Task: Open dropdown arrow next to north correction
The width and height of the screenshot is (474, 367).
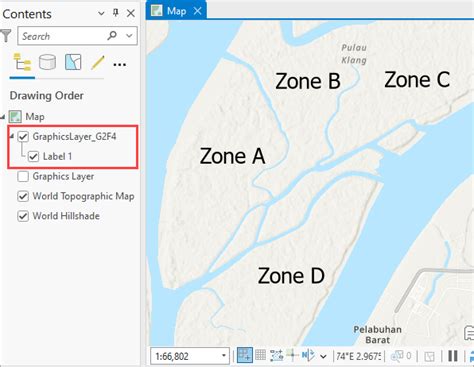Action: coord(323,356)
